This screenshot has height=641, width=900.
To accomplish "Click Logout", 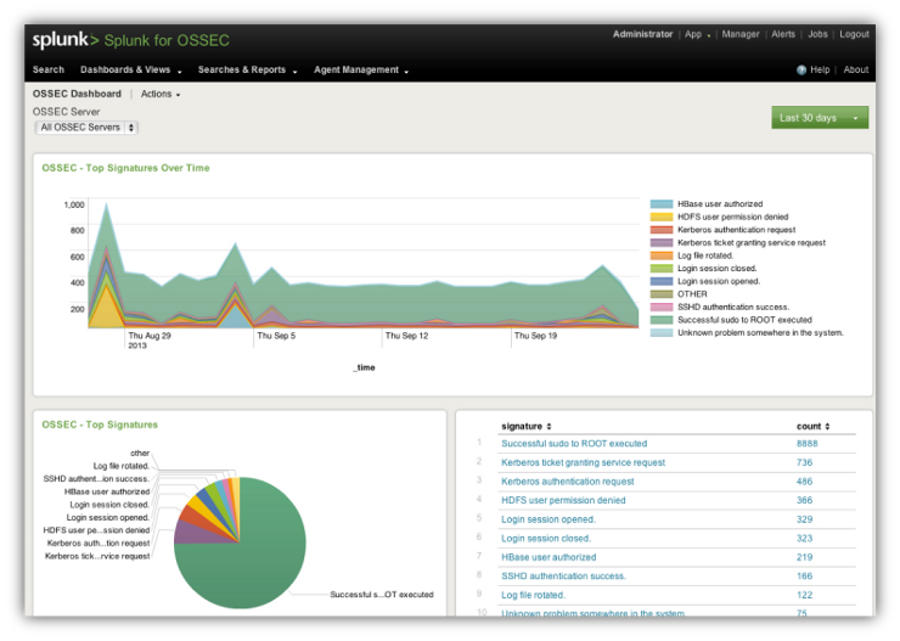I will coord(854,34).
